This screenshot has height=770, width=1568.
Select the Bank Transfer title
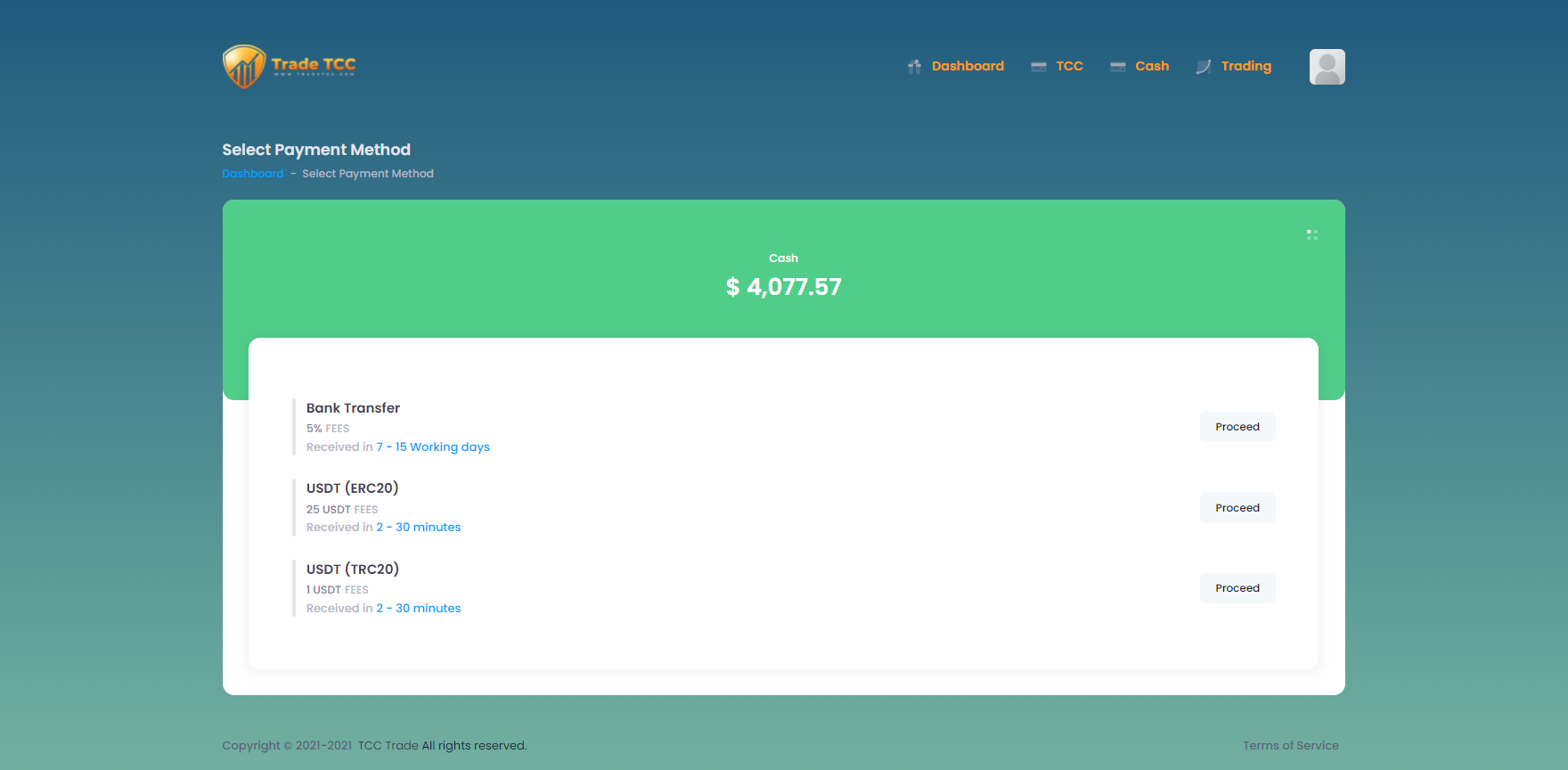[x=353, y=408]
